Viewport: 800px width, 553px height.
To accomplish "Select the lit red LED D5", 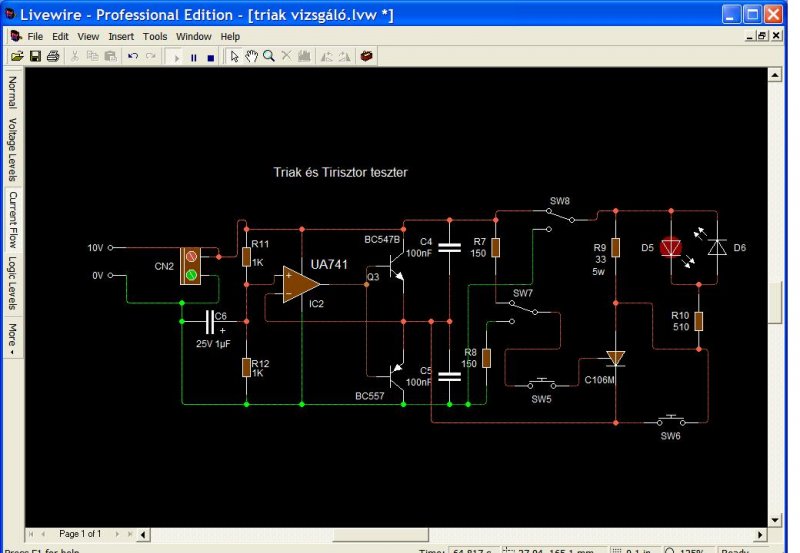I will [671, 248].
